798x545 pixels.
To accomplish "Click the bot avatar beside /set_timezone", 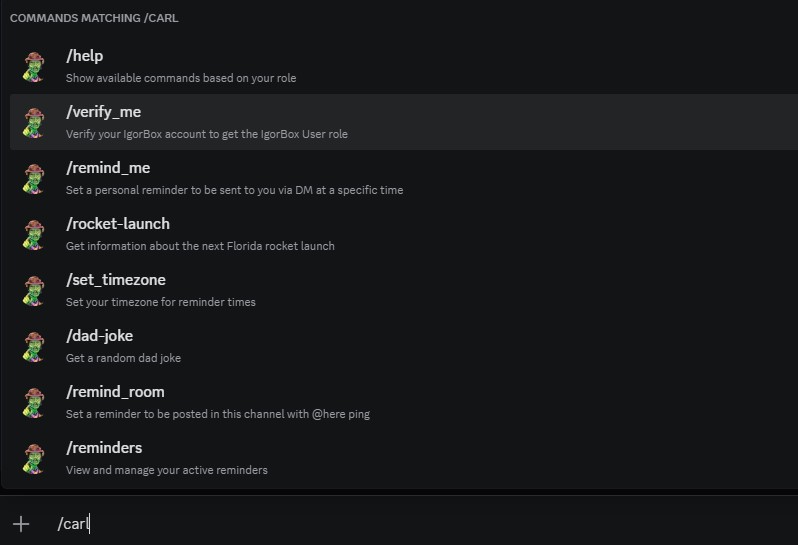I will tap(34, 290).
